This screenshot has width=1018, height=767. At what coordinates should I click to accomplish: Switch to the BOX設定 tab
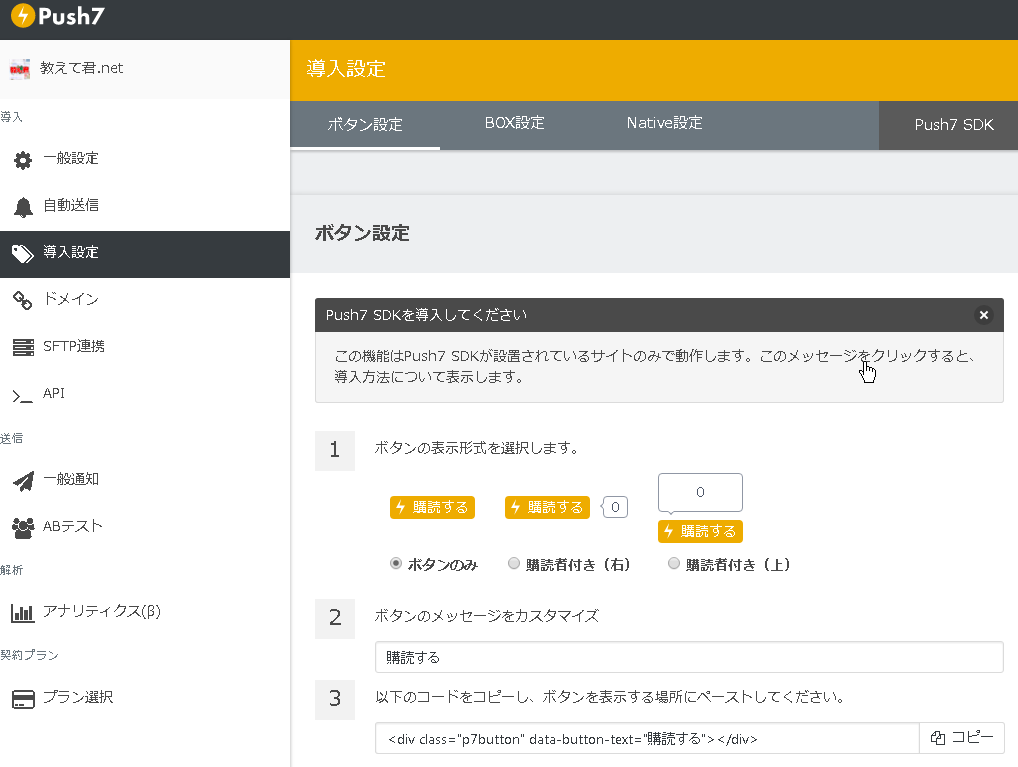pos(514,123)
